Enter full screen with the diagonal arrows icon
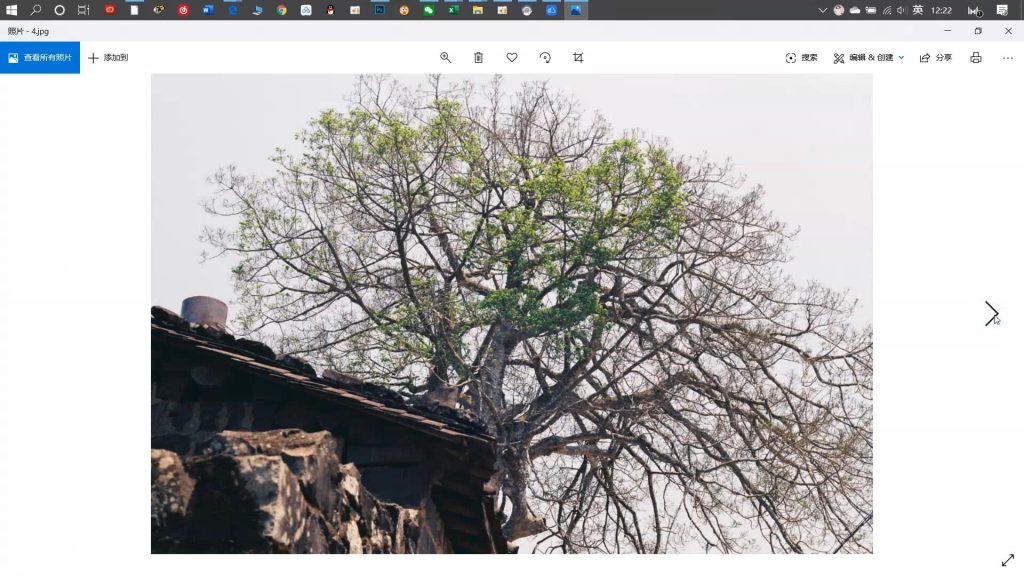The image size is (1024, 576). click(1008, 560)
